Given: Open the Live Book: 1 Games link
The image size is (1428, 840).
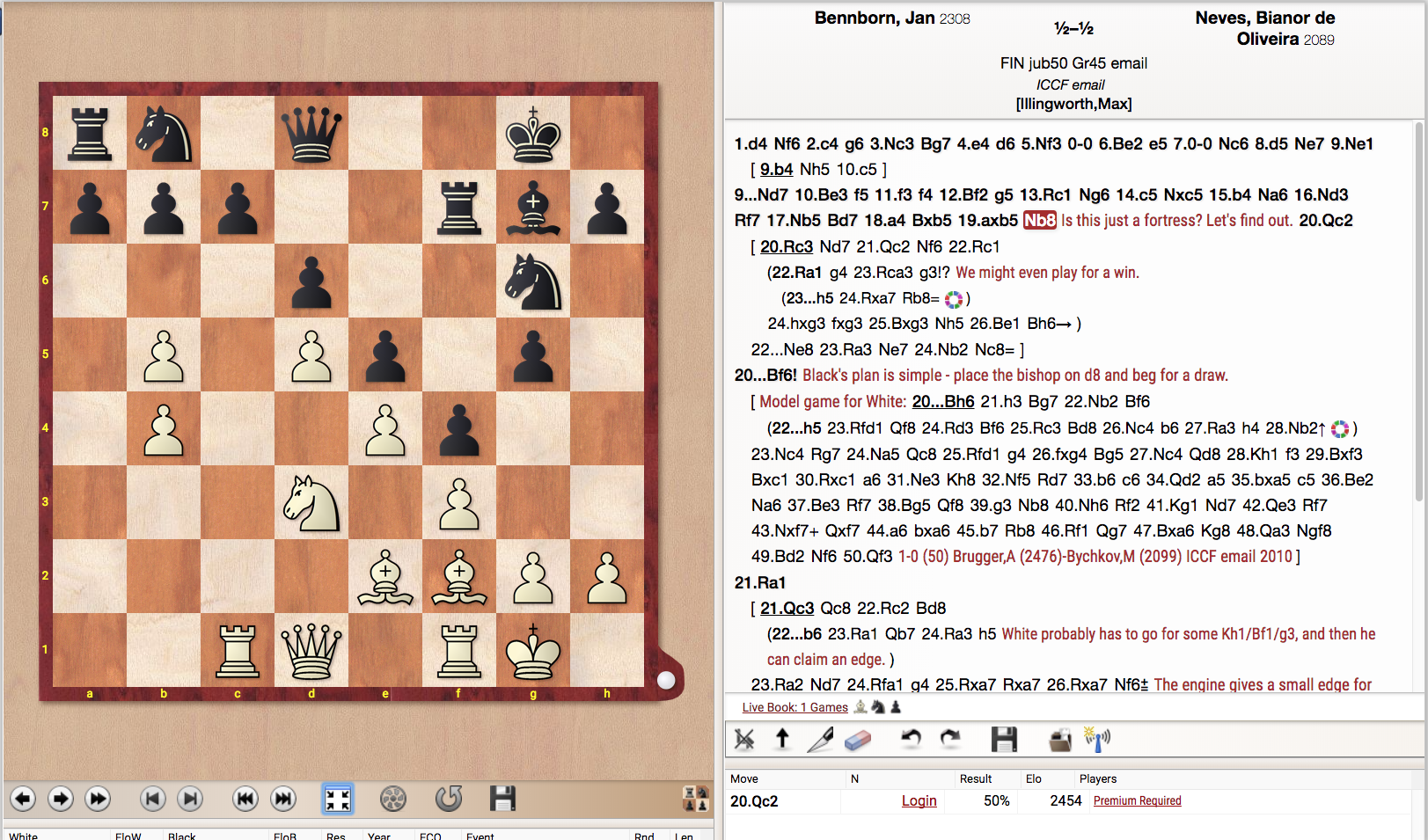Looking at the screenshot, I should pyautogui.click(x=795, y=707).
